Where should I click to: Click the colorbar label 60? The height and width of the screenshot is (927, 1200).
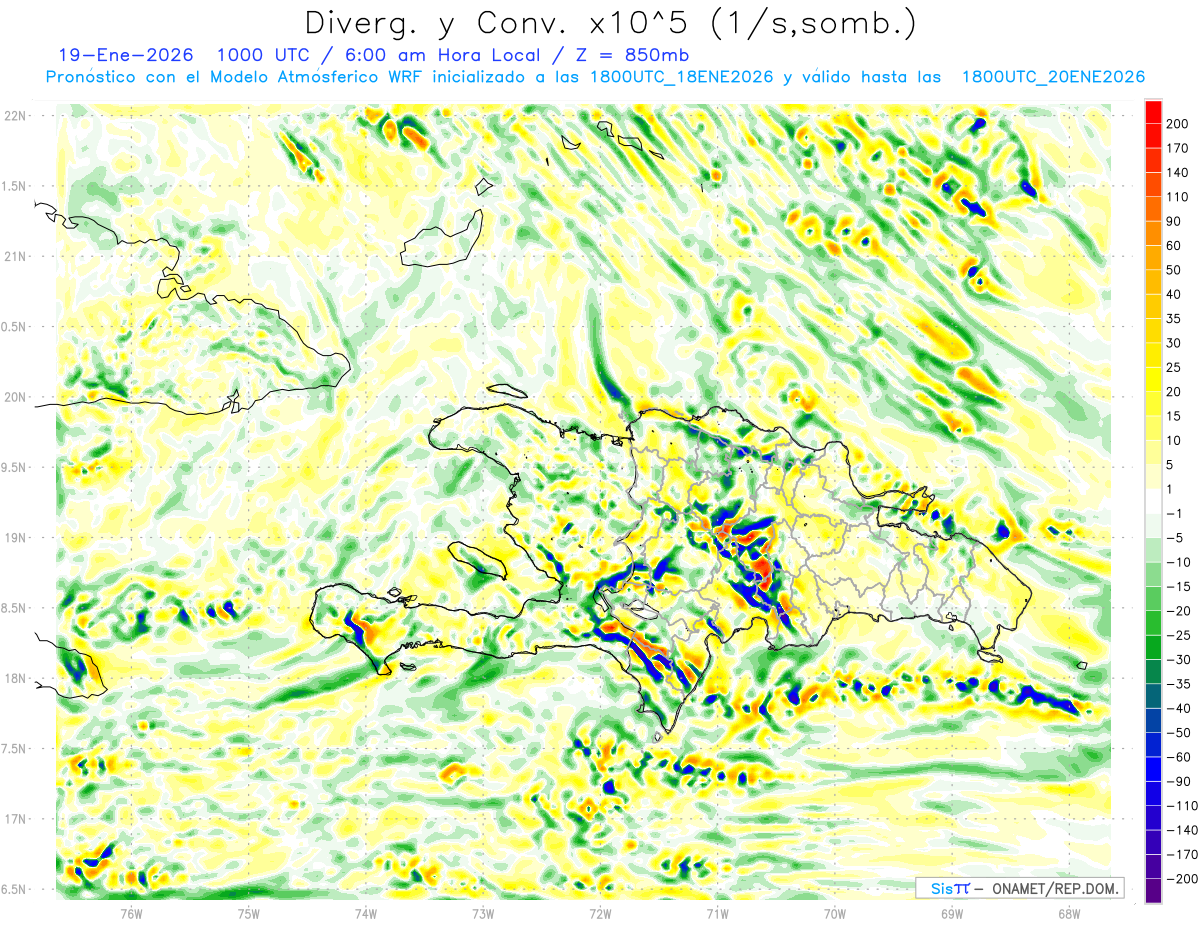[1174, 245]
